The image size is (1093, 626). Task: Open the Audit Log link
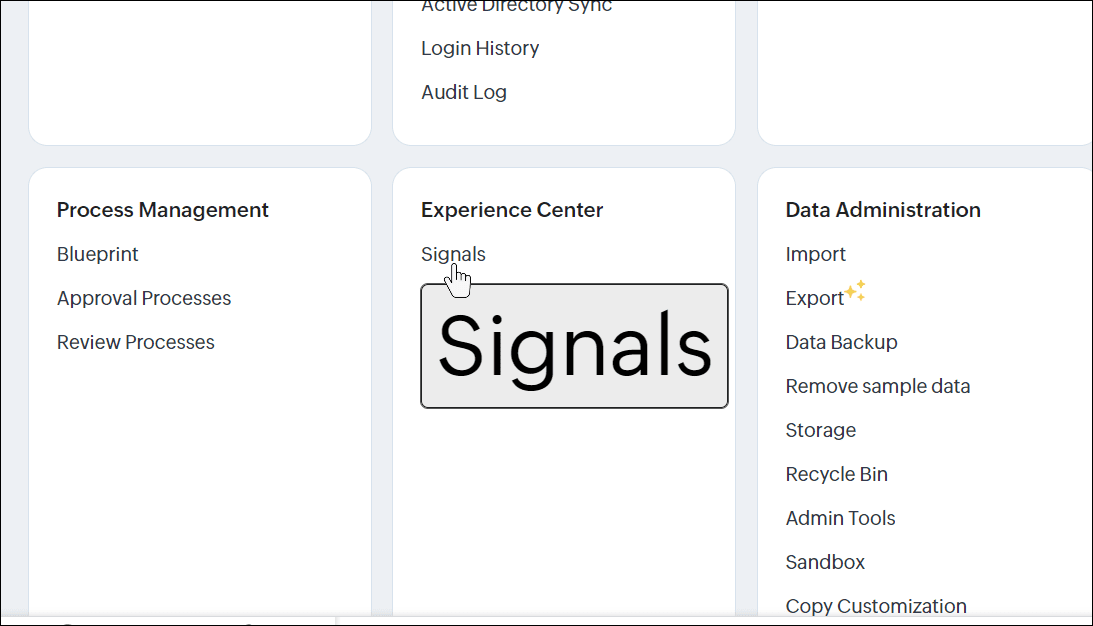(464, 92)
